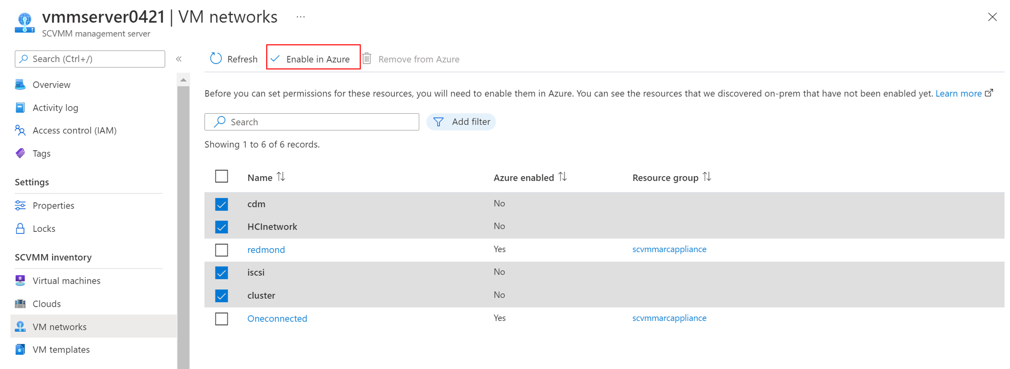Open the redmond network link
Screen dimensions: 1010x369
266,250
